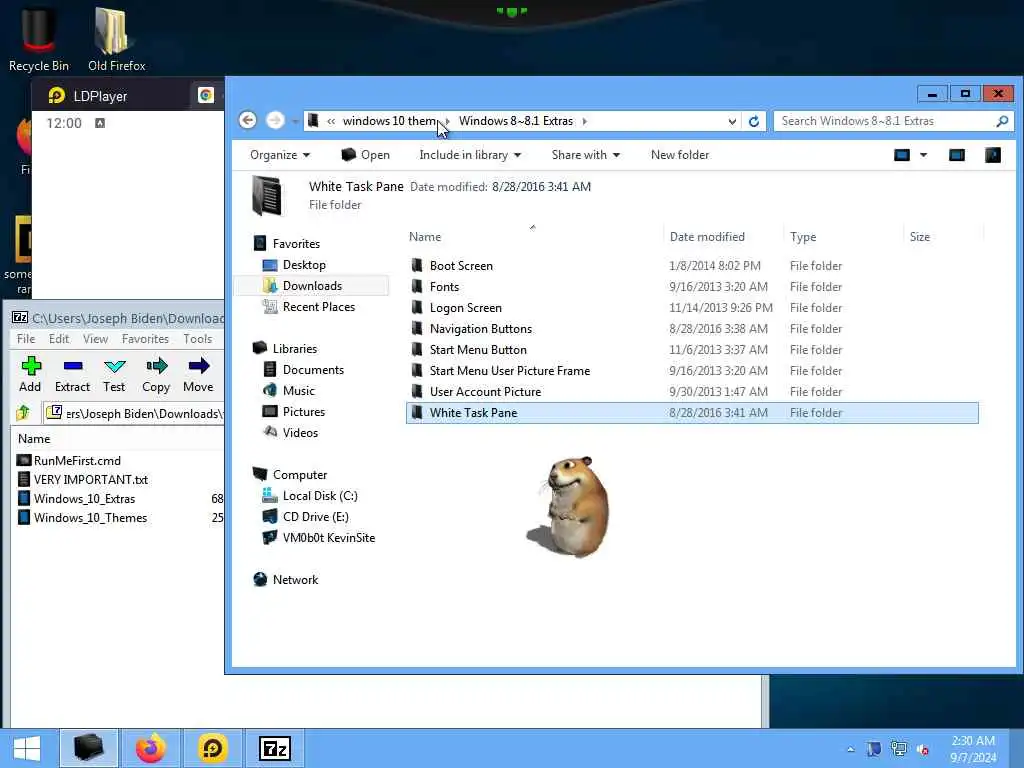Sort by the Type column header
The image size is (1024, 768).
[x=803, y=236]
